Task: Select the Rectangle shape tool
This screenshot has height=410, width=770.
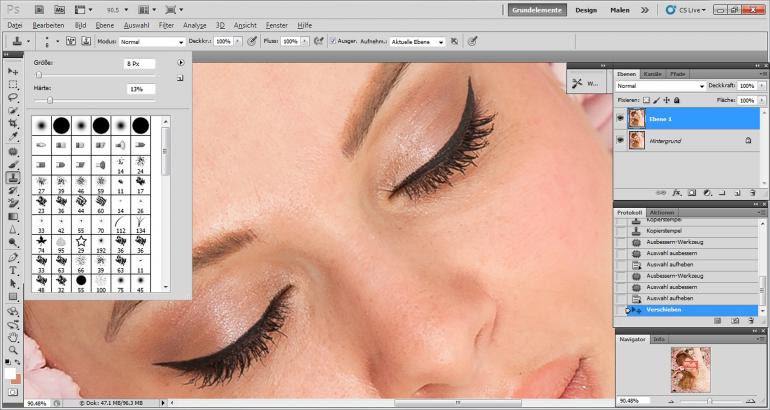Action: click(13, 297)
